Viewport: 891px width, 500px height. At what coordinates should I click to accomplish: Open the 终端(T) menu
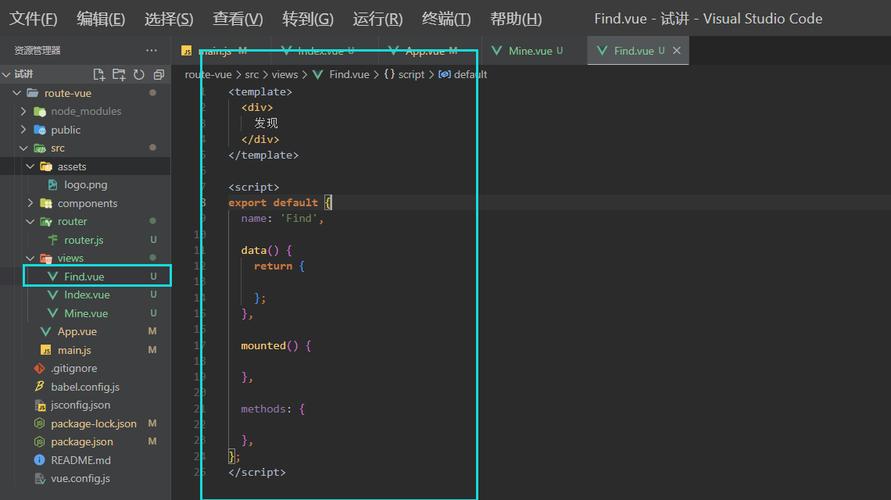click(x=446, y=19)
